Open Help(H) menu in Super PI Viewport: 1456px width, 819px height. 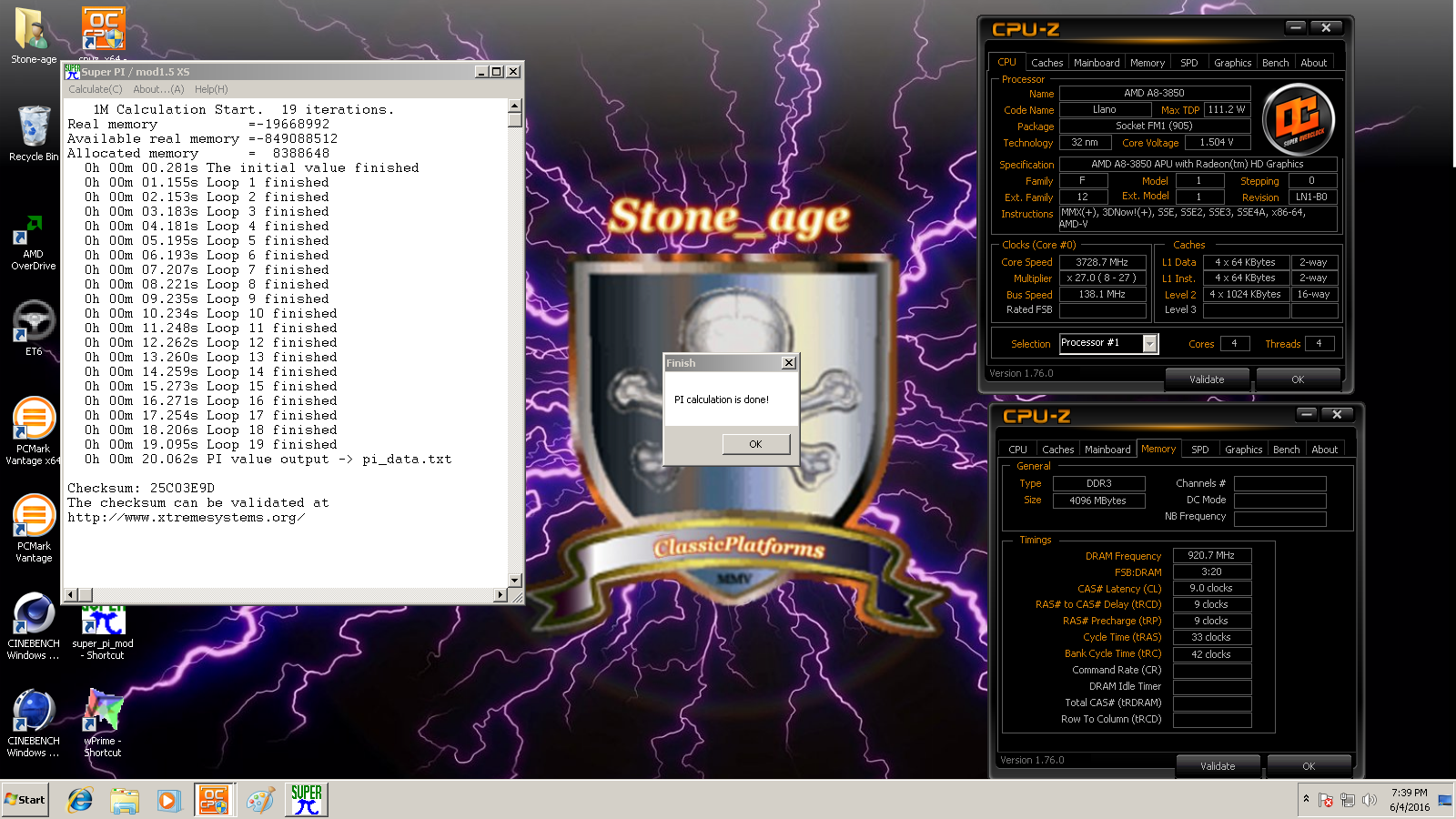(211, 89)
